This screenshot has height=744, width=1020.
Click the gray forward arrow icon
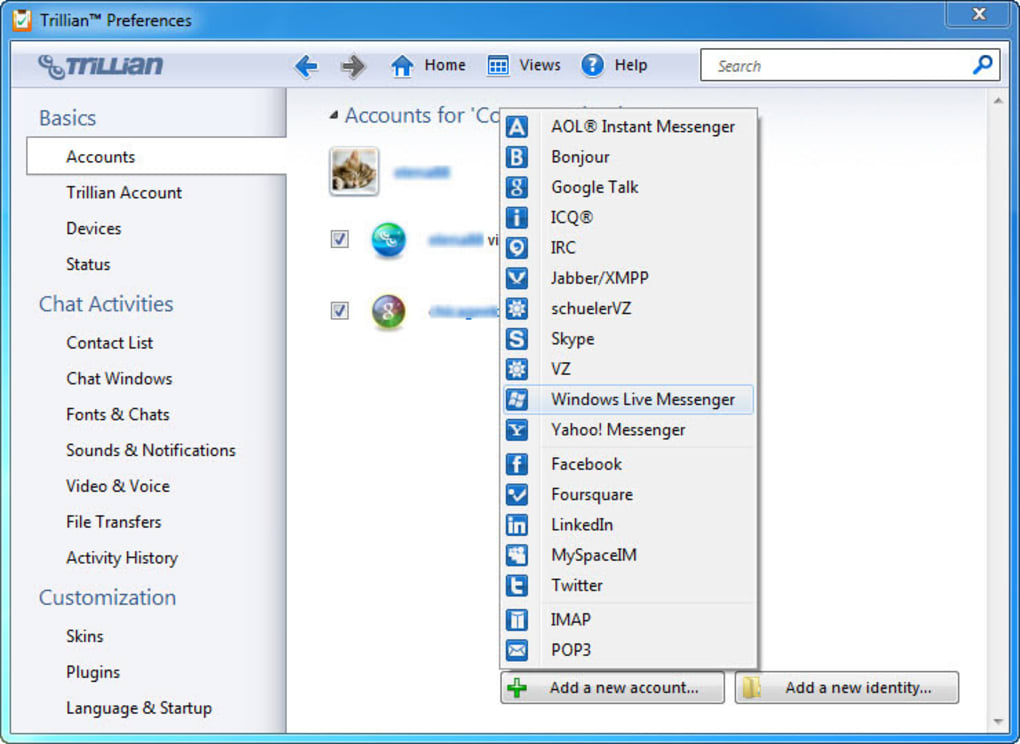coord(353,66)
